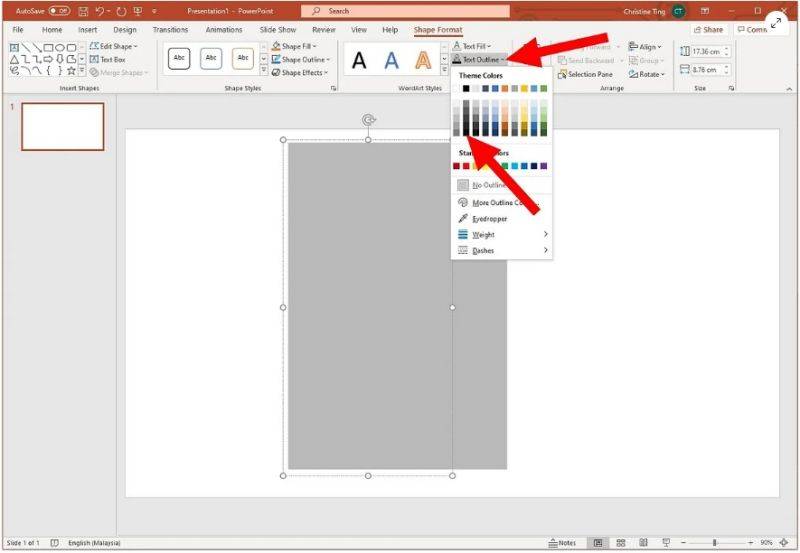Viewport: 800px width, 553px height.
Task: Choose the Eyedropper menu option
Action: tap(501, 218)
